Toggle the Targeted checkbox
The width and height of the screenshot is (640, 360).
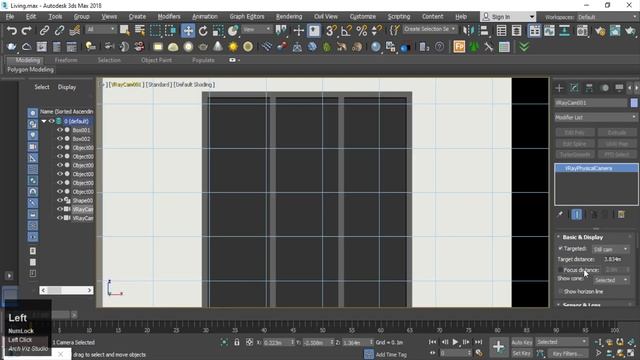(x=560, y=248)
